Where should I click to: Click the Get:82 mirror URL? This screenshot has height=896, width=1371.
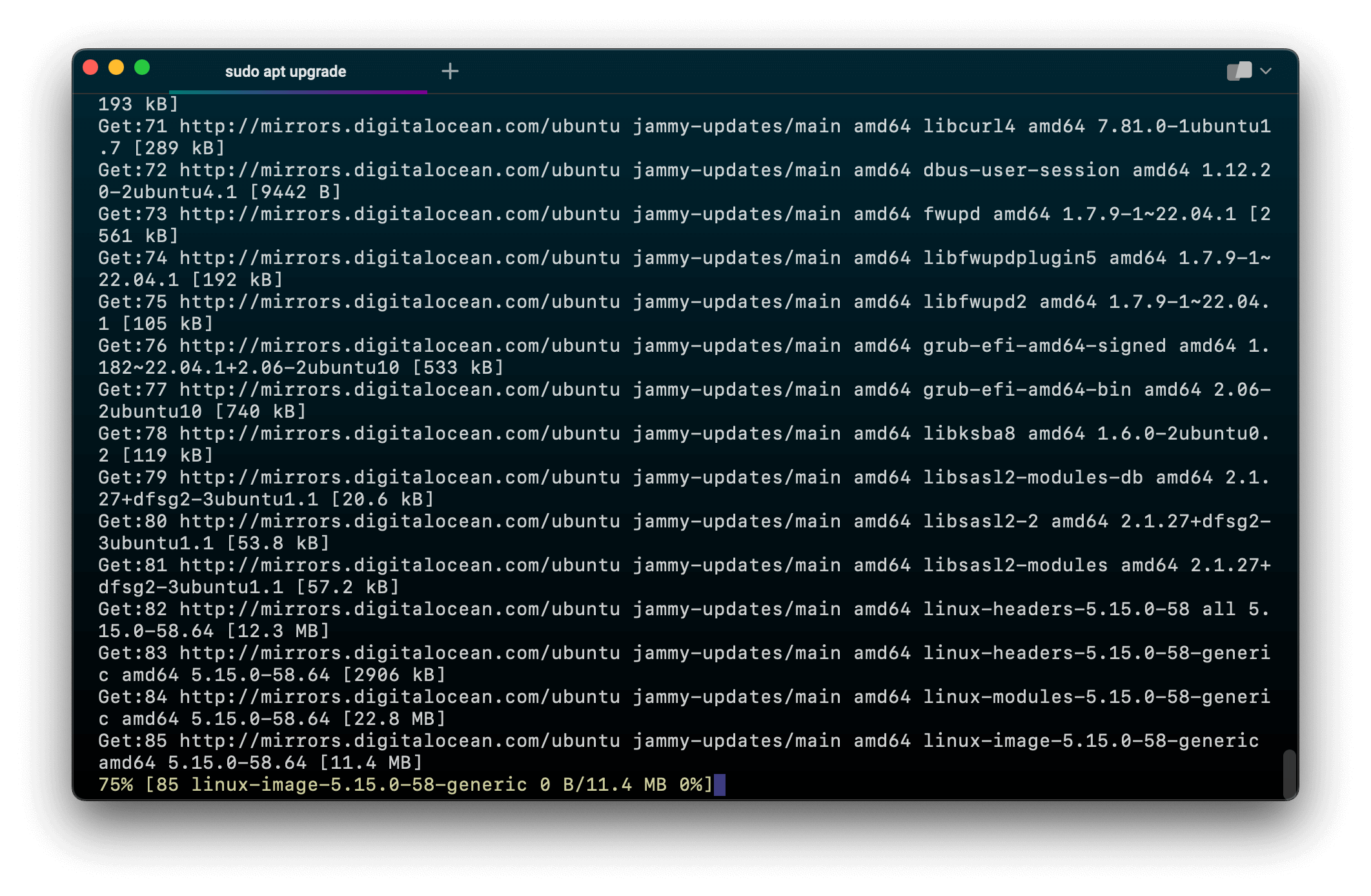coord(400,609)
